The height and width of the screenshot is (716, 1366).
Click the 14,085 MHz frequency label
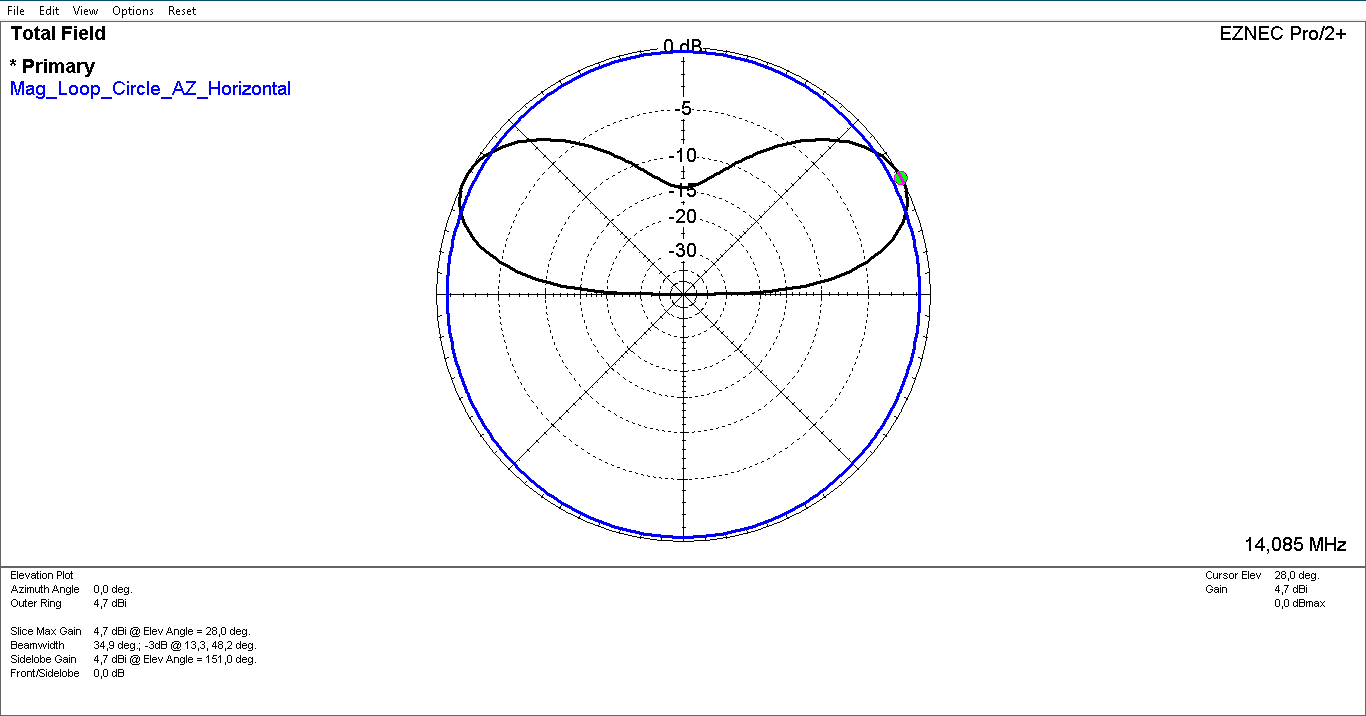pyautogui.click(x=1295, y=545)
